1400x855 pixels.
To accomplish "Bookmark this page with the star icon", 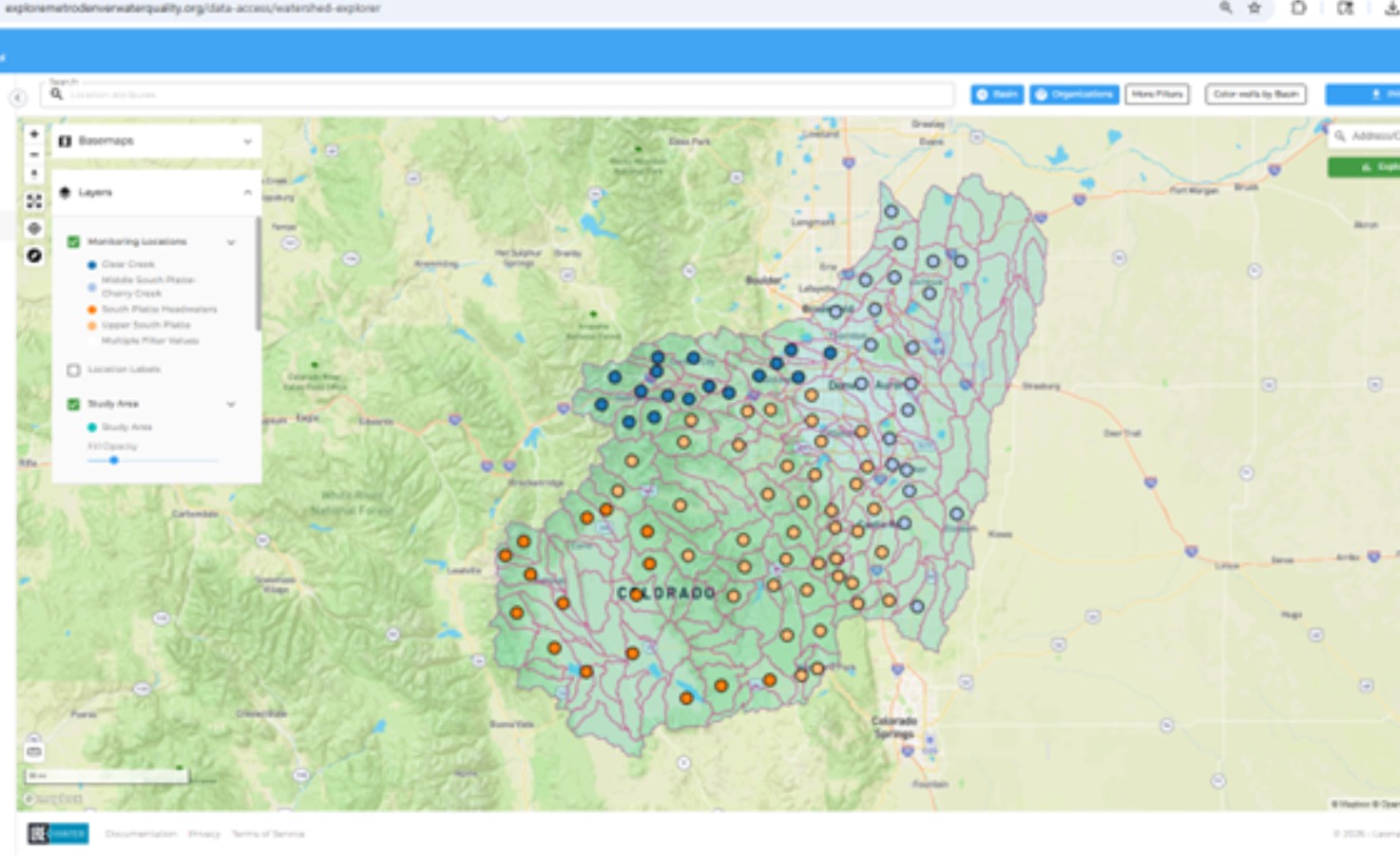I will click(x=1255, y=9).
